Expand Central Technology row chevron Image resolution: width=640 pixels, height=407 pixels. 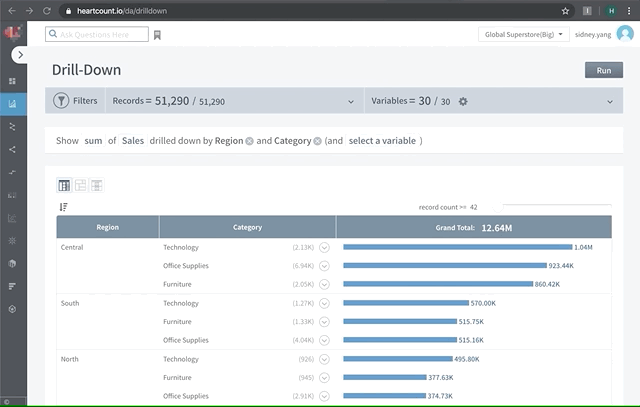(324, 247)
